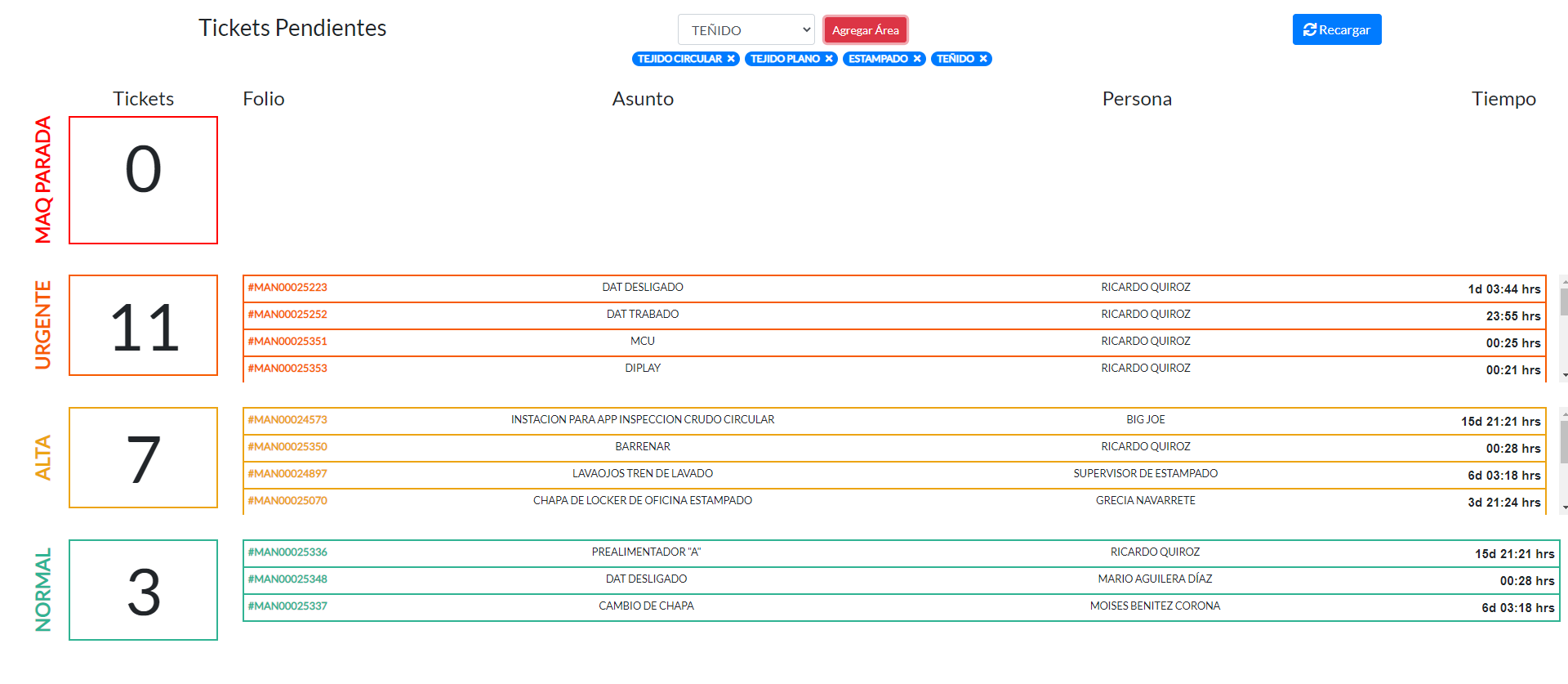Screen dimensions: 1568x684
Task: Click the NORMAL ticket count box
Action: 144,590
